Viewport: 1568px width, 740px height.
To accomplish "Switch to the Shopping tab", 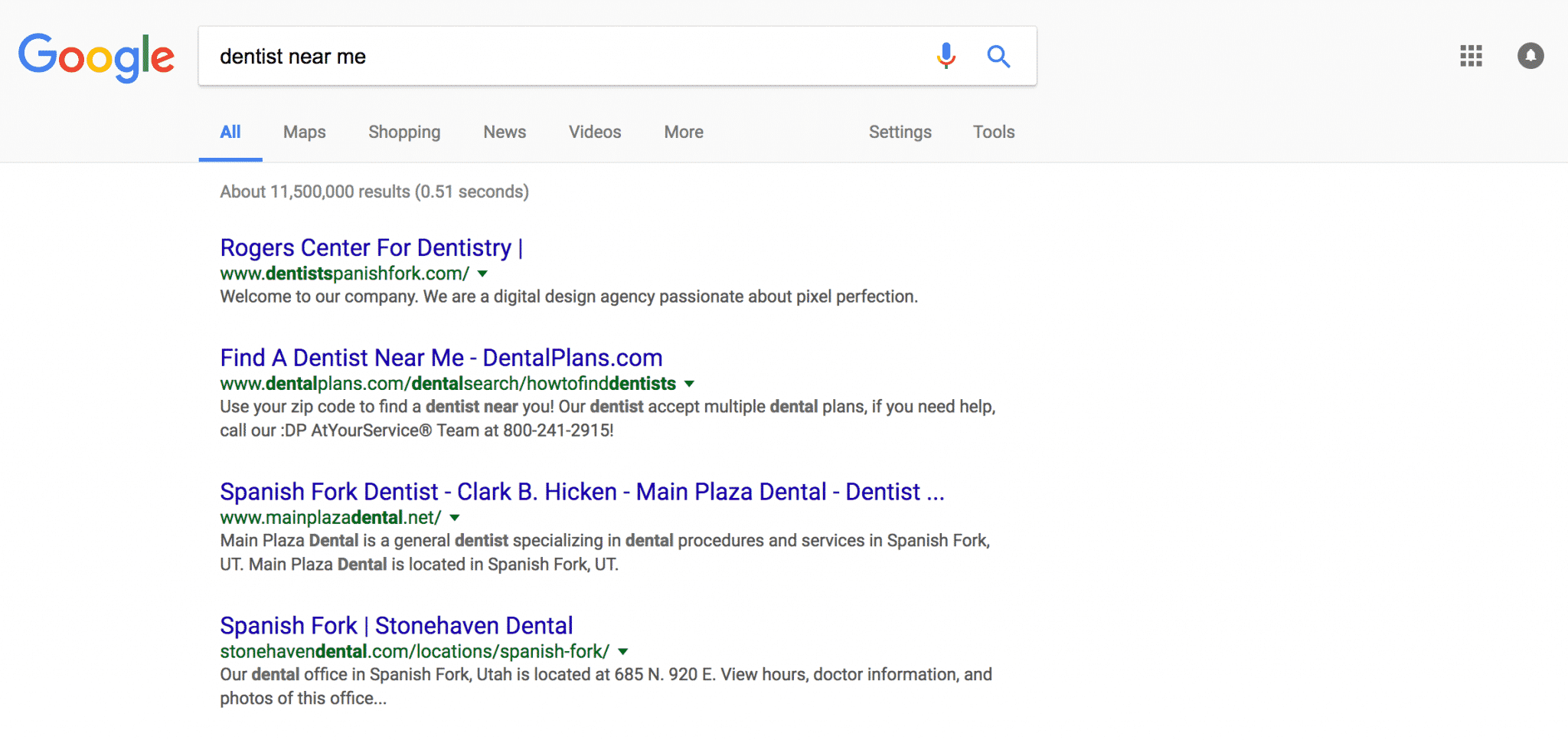I will (404, 132).
